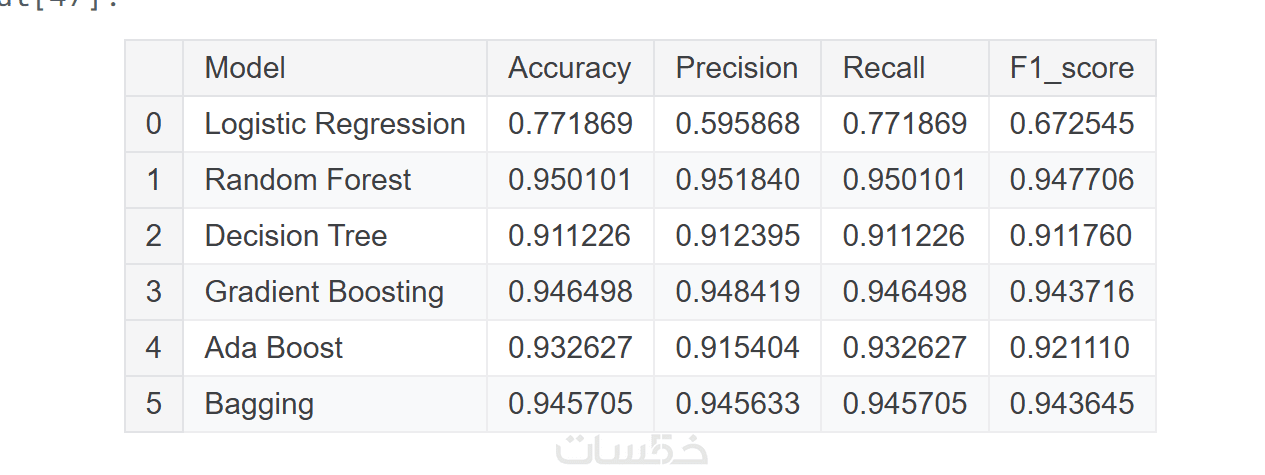The height and width of the screenshot is (475, 1265).
Task: Select the Ada Boost model cell
Action: coord(274,348)
